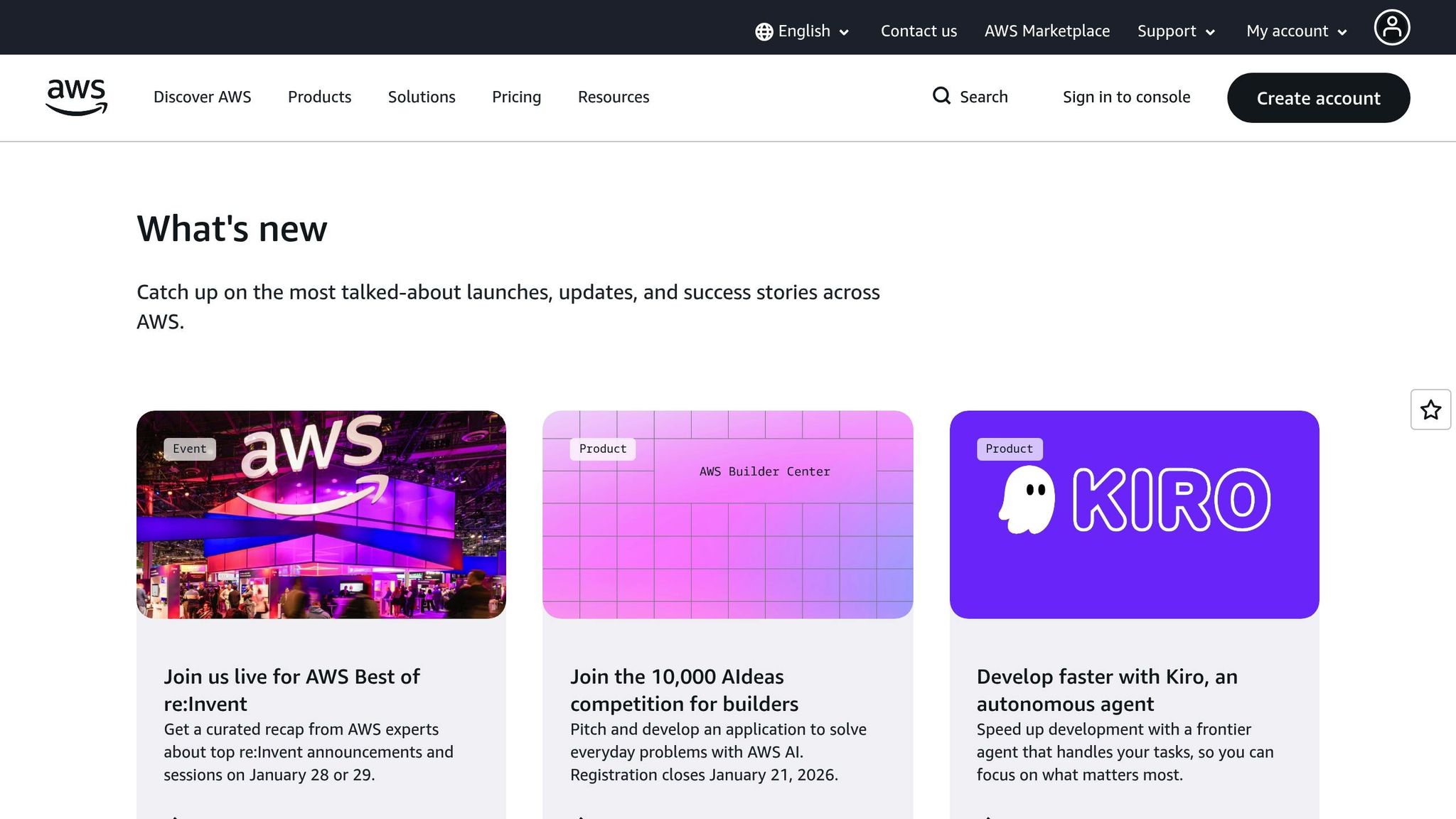1456x819 pixels.
Task: Select Discover AWS in navigation
Action: pyautogui.click(x=202, y=97)
